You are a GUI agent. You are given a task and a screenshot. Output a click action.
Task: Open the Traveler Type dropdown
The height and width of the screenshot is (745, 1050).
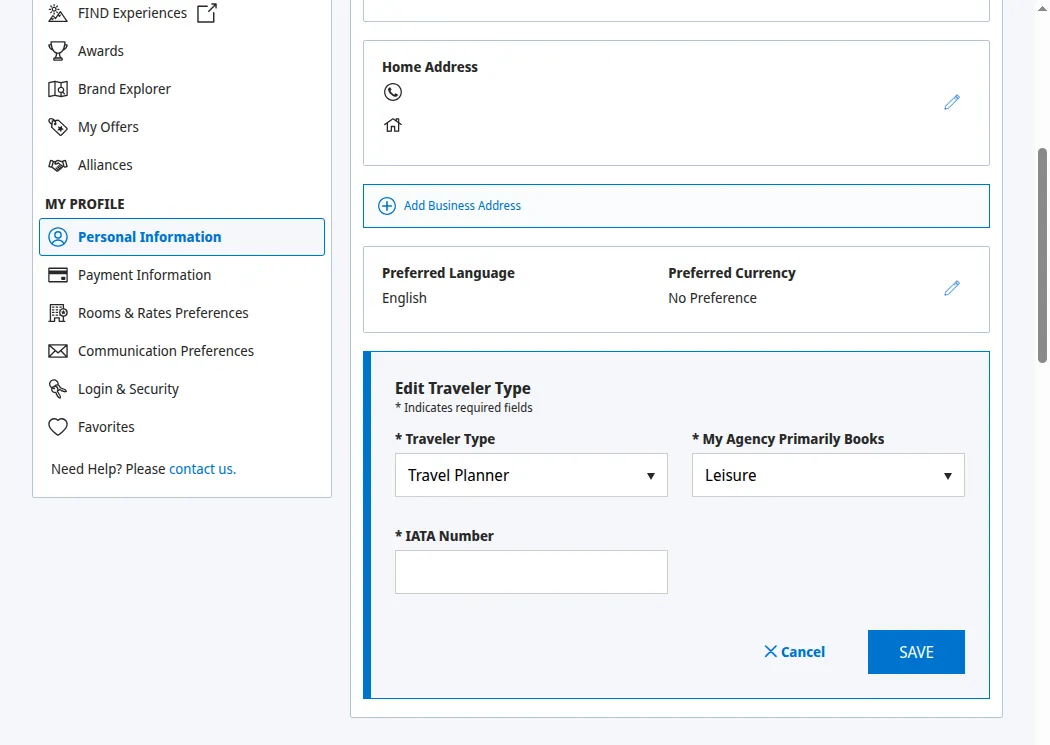click(x=531, y=475)
